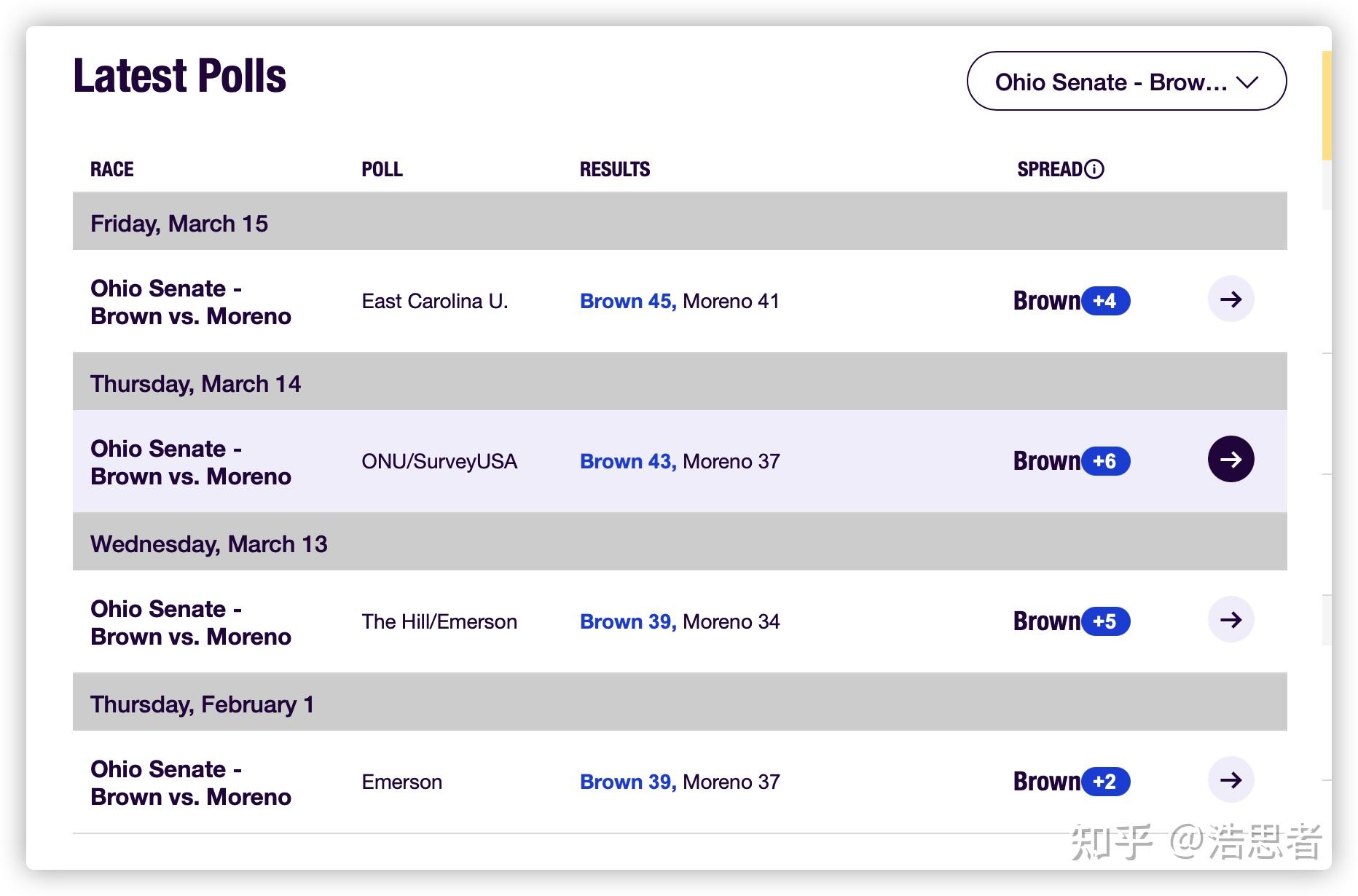Screen dimensions: 1358x896
Task: Click the Brown +5 spread badge
Action: [1105, 621]
